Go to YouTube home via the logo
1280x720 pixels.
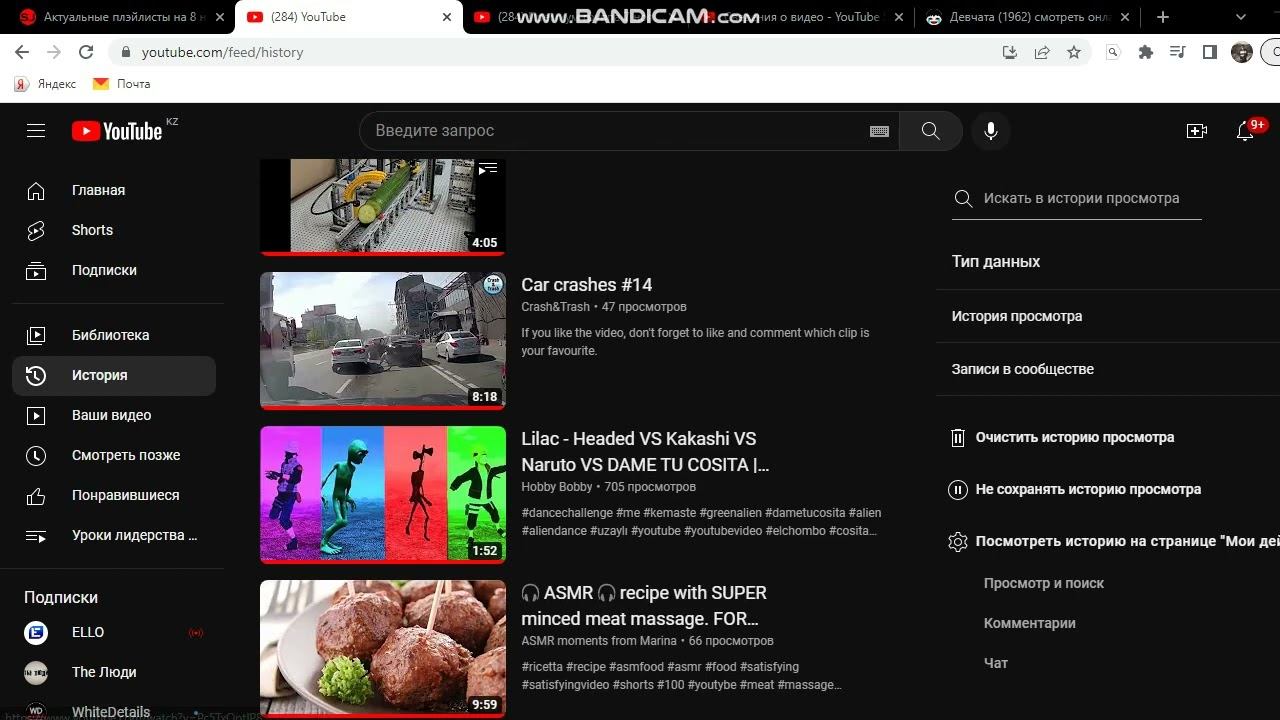click(117, 131)
